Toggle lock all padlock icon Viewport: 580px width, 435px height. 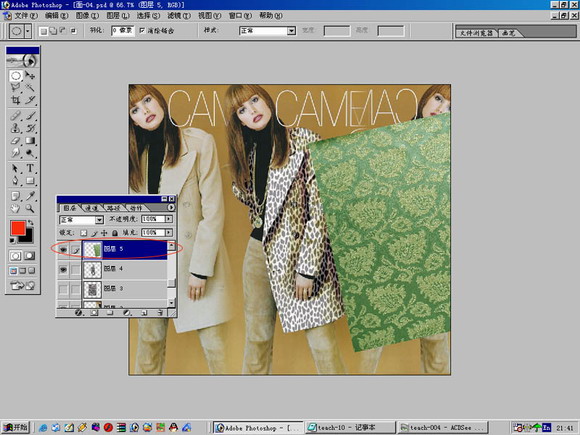point(115,233)
